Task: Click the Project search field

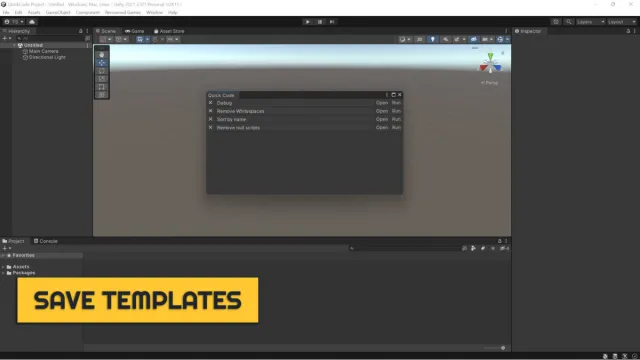Action: (404, 248)
